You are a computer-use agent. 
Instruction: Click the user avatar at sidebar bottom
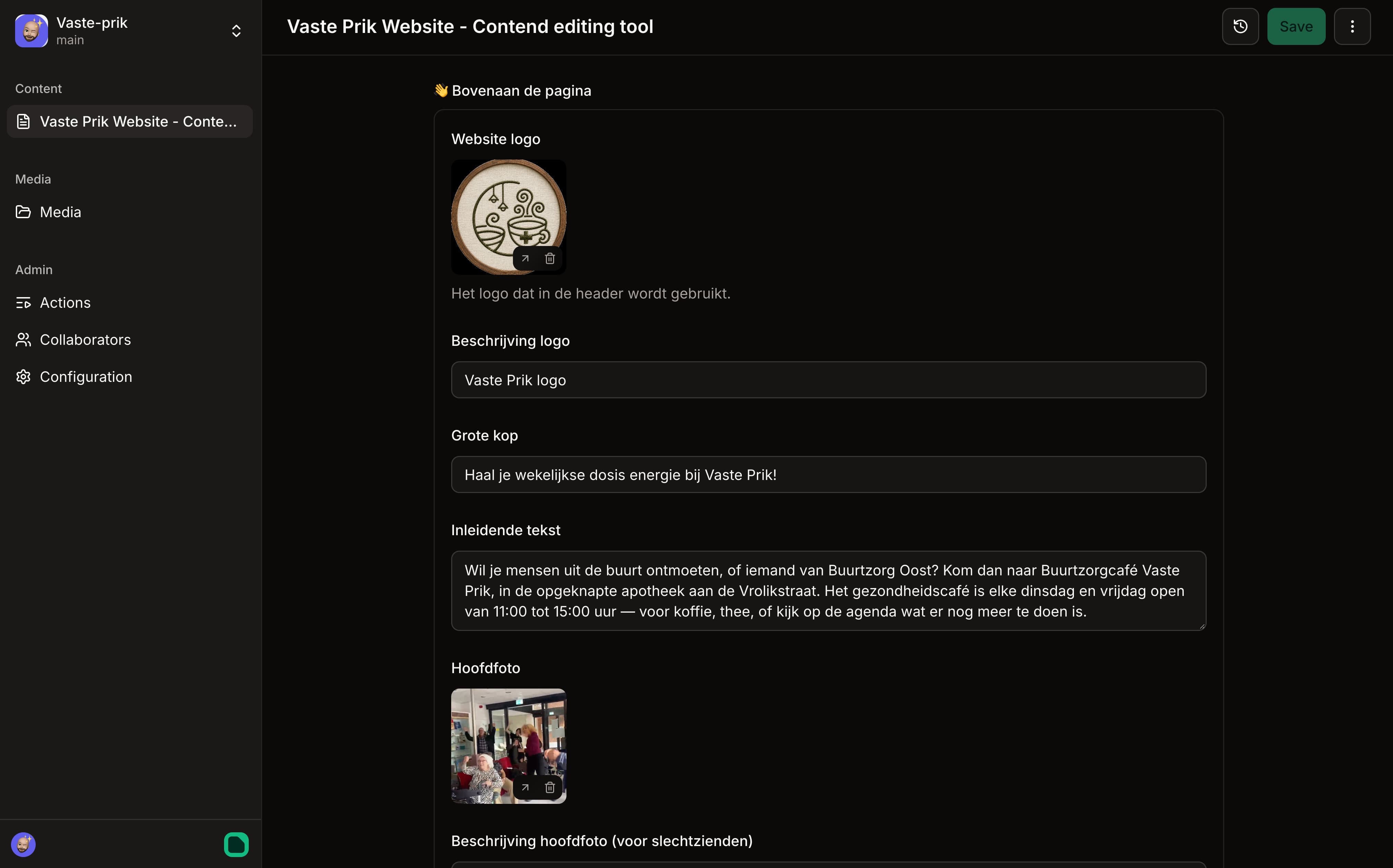tap(24, 844)
